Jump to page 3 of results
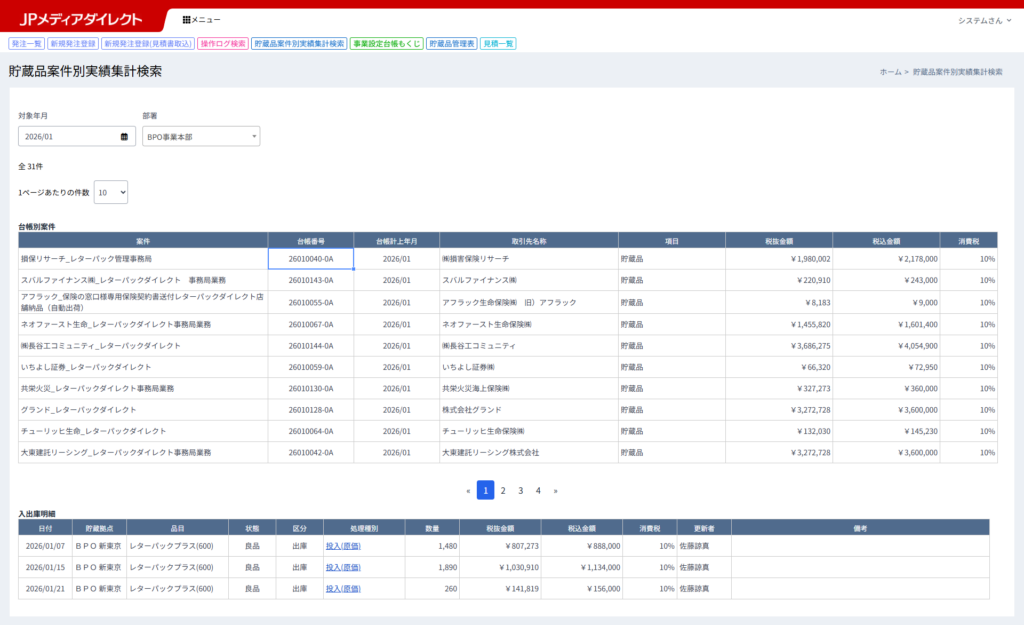Viewport: 1024px width, 625px height. tap(521, 491)
